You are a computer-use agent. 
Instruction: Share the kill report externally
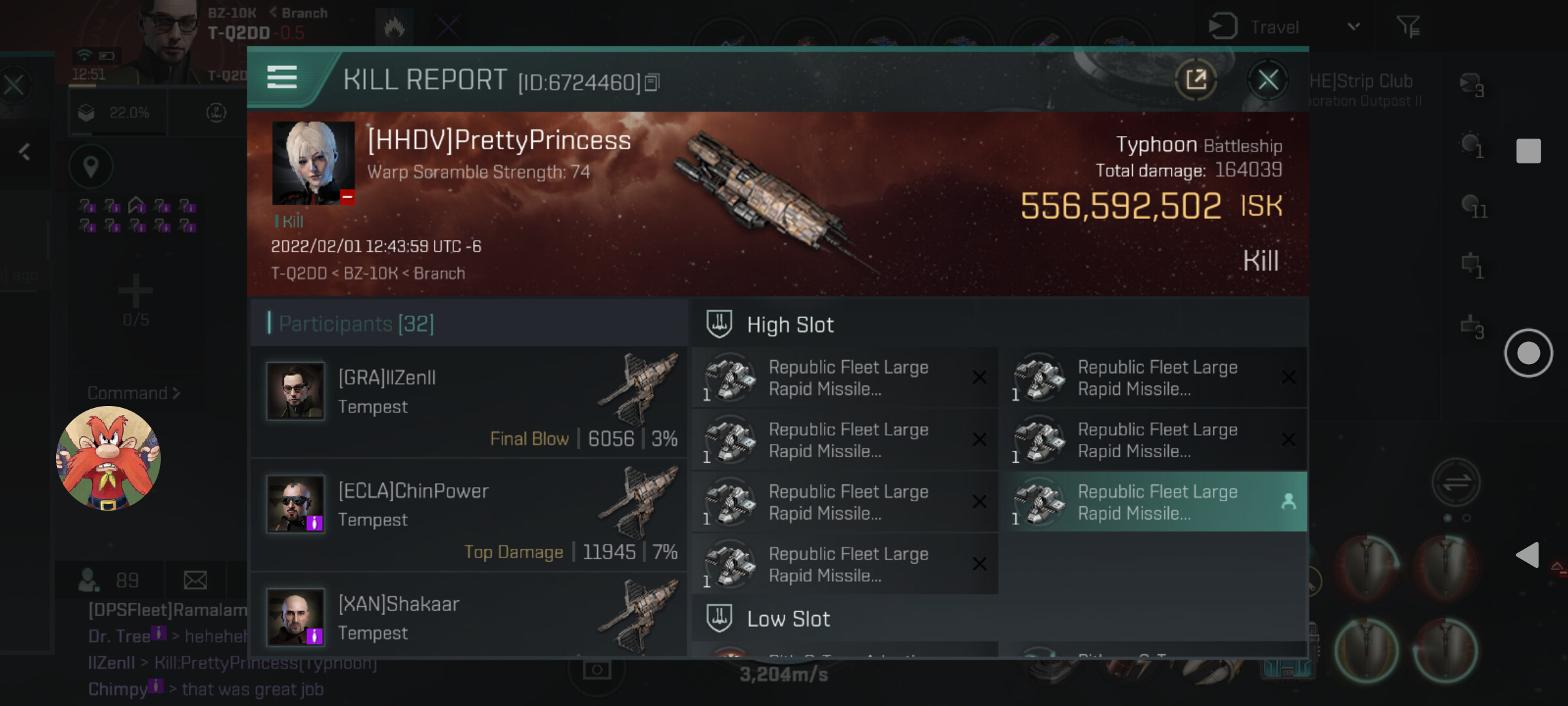[1196, 80]
